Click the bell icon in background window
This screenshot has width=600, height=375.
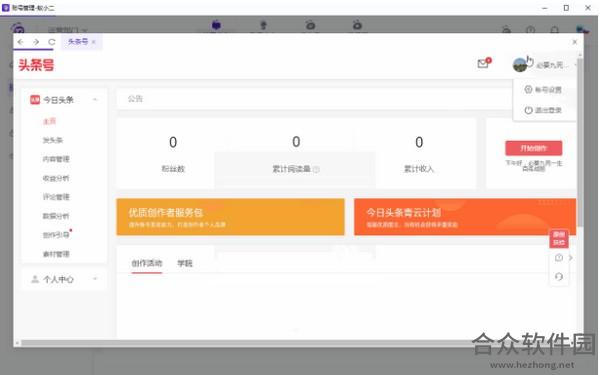(554, 29)
